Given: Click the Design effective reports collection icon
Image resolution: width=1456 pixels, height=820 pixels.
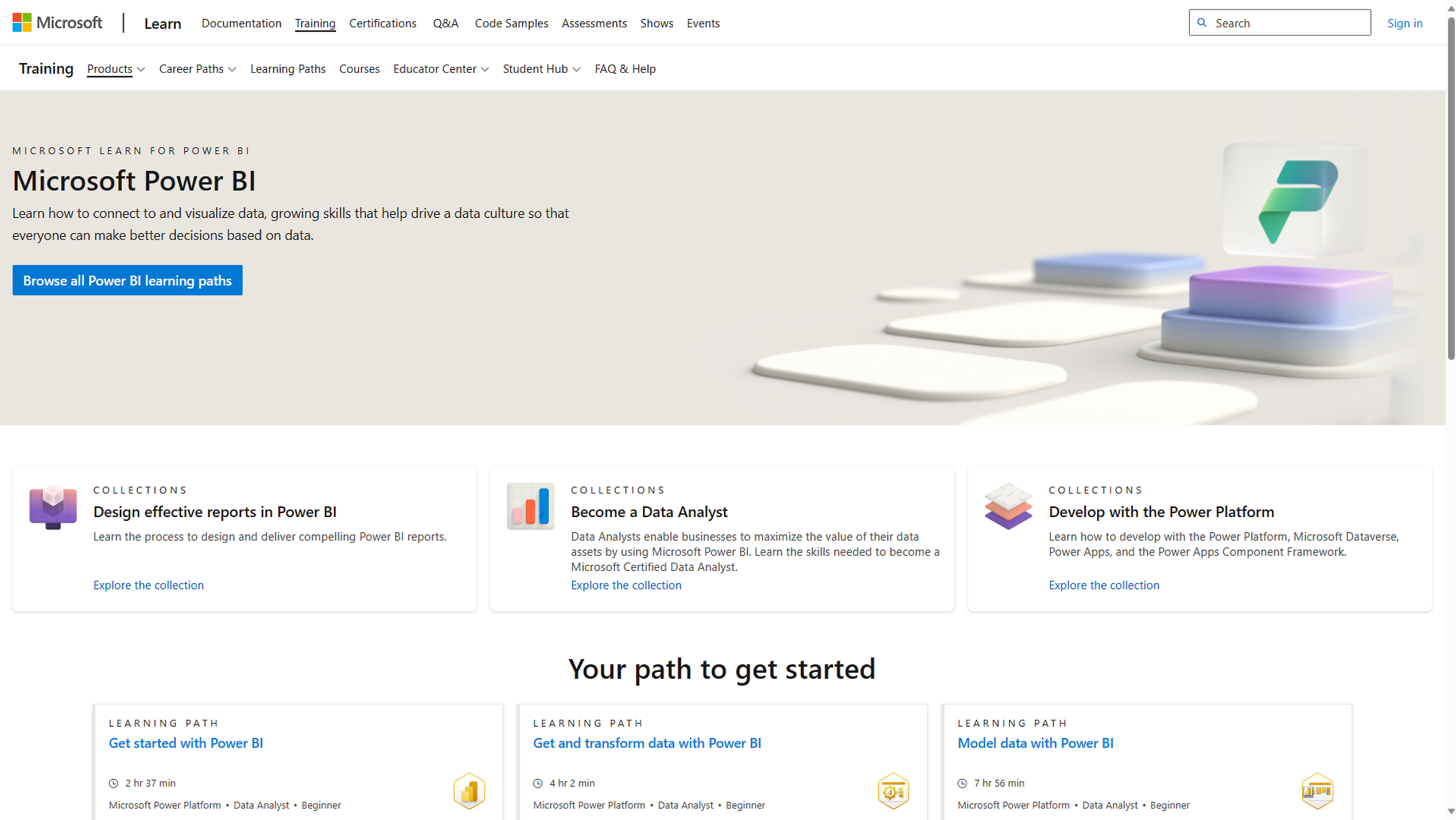Looking at the screenshot, I should [51, 506].
